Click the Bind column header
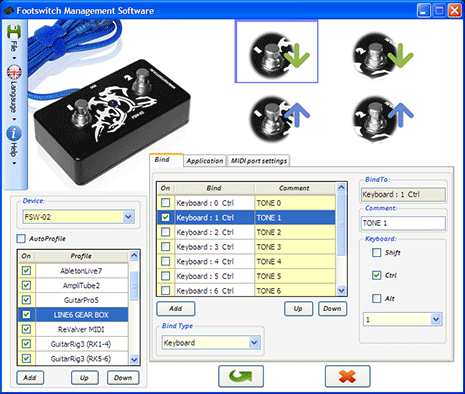465x394 pixels. coord(214,188)
